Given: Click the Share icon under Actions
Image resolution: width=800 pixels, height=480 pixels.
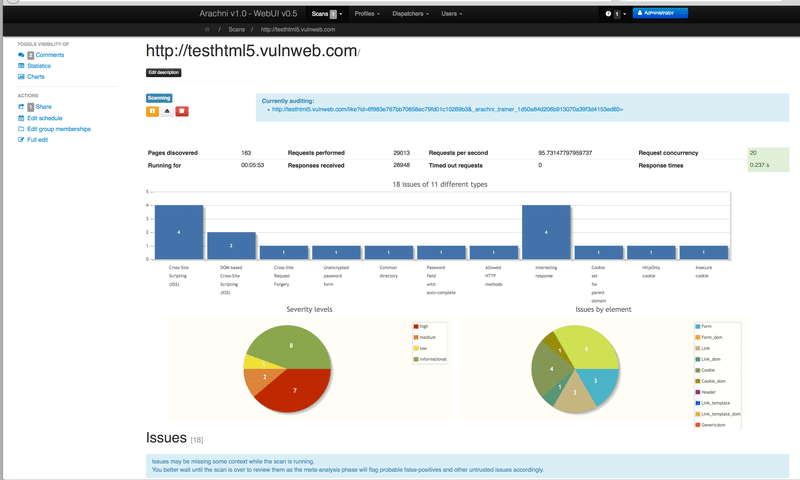Looking at the screenshot, I should click(21, 106).
